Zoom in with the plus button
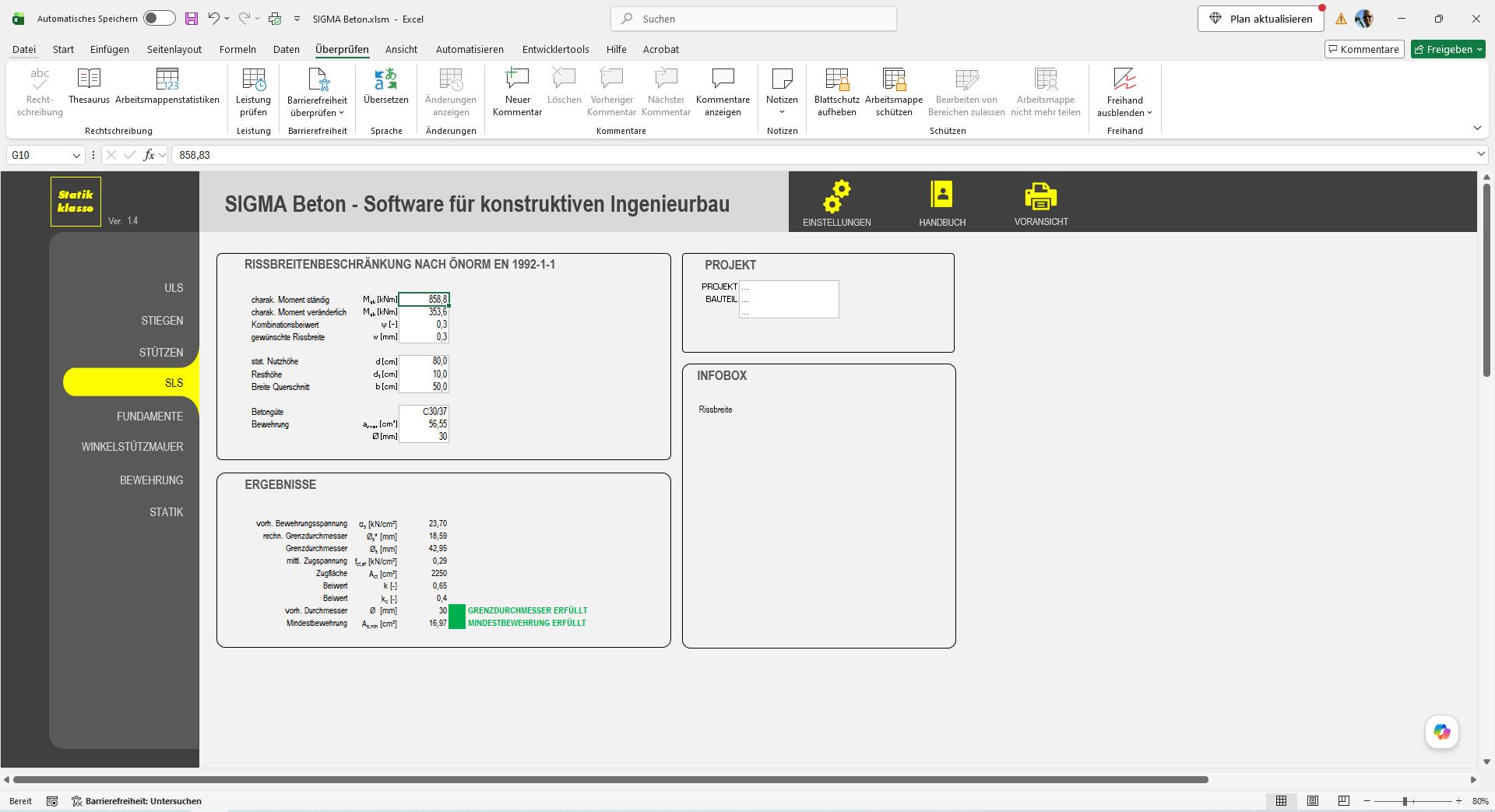Screen dimensions: 1495x812 pyautogui.click(x=1458, y=801)
